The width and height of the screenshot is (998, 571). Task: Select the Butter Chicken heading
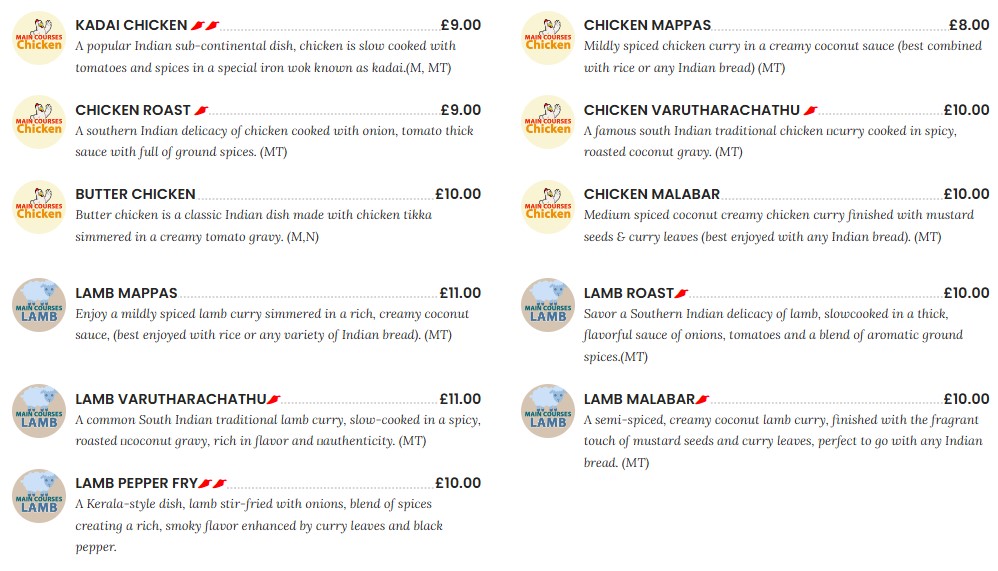coord(135,194)
